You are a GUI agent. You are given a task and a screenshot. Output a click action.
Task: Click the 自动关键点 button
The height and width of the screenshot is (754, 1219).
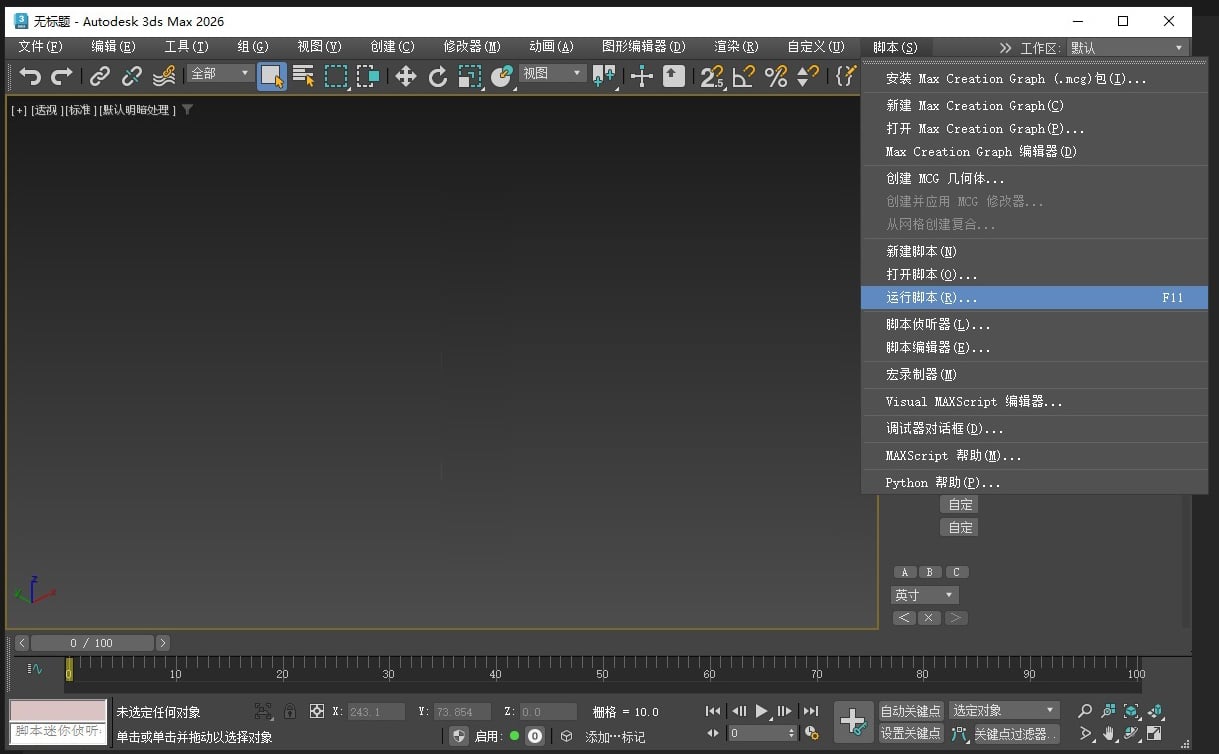tap(911, 711)
